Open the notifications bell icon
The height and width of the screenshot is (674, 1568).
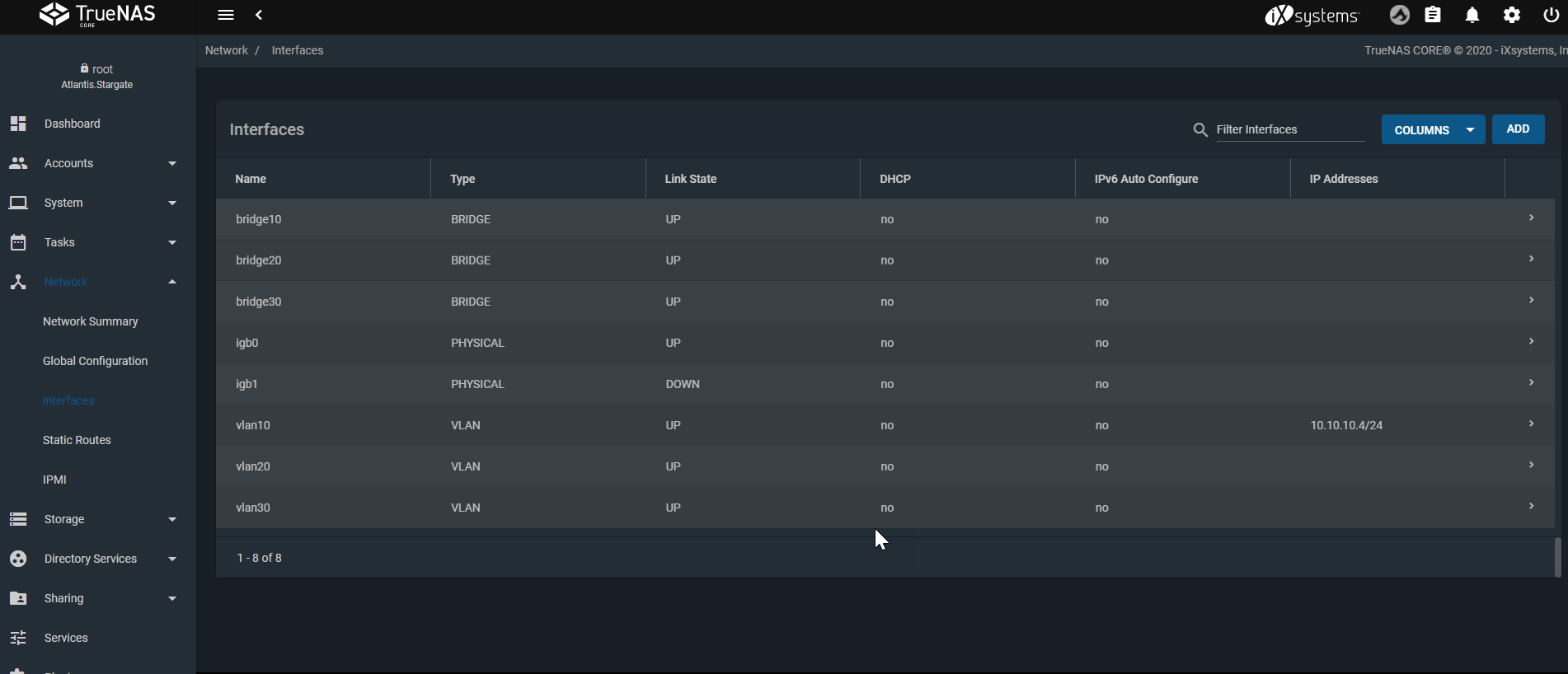[x=1472, y=15]
